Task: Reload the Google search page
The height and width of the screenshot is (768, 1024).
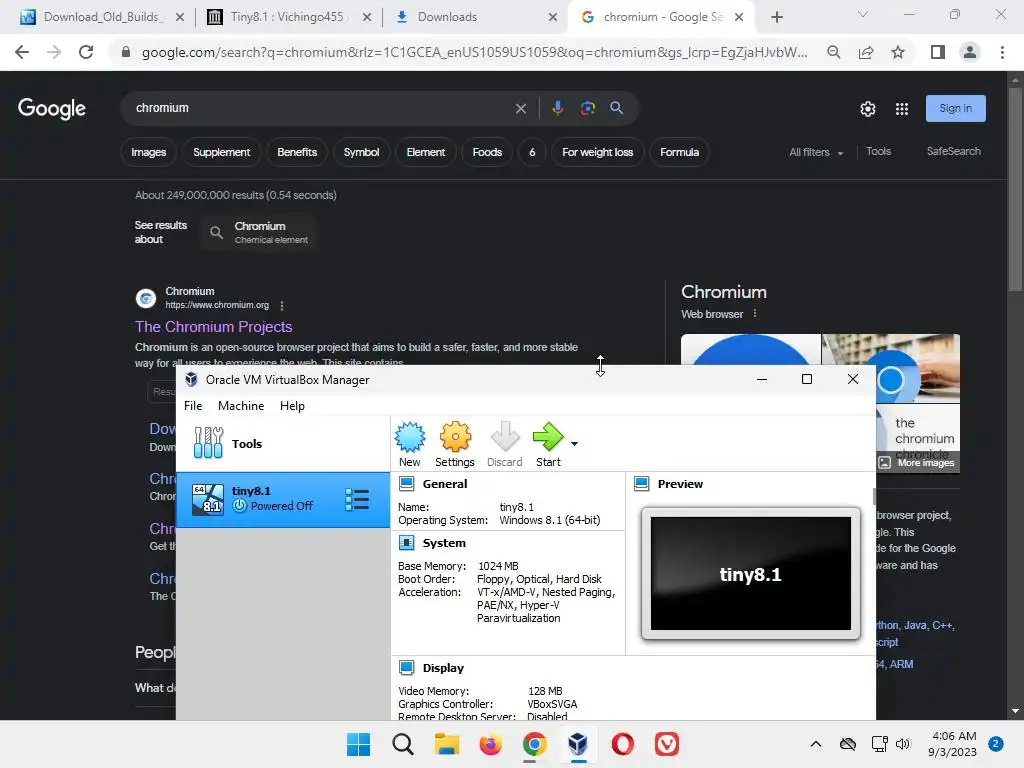Action: pyautogui.click(x=86, y=52)
